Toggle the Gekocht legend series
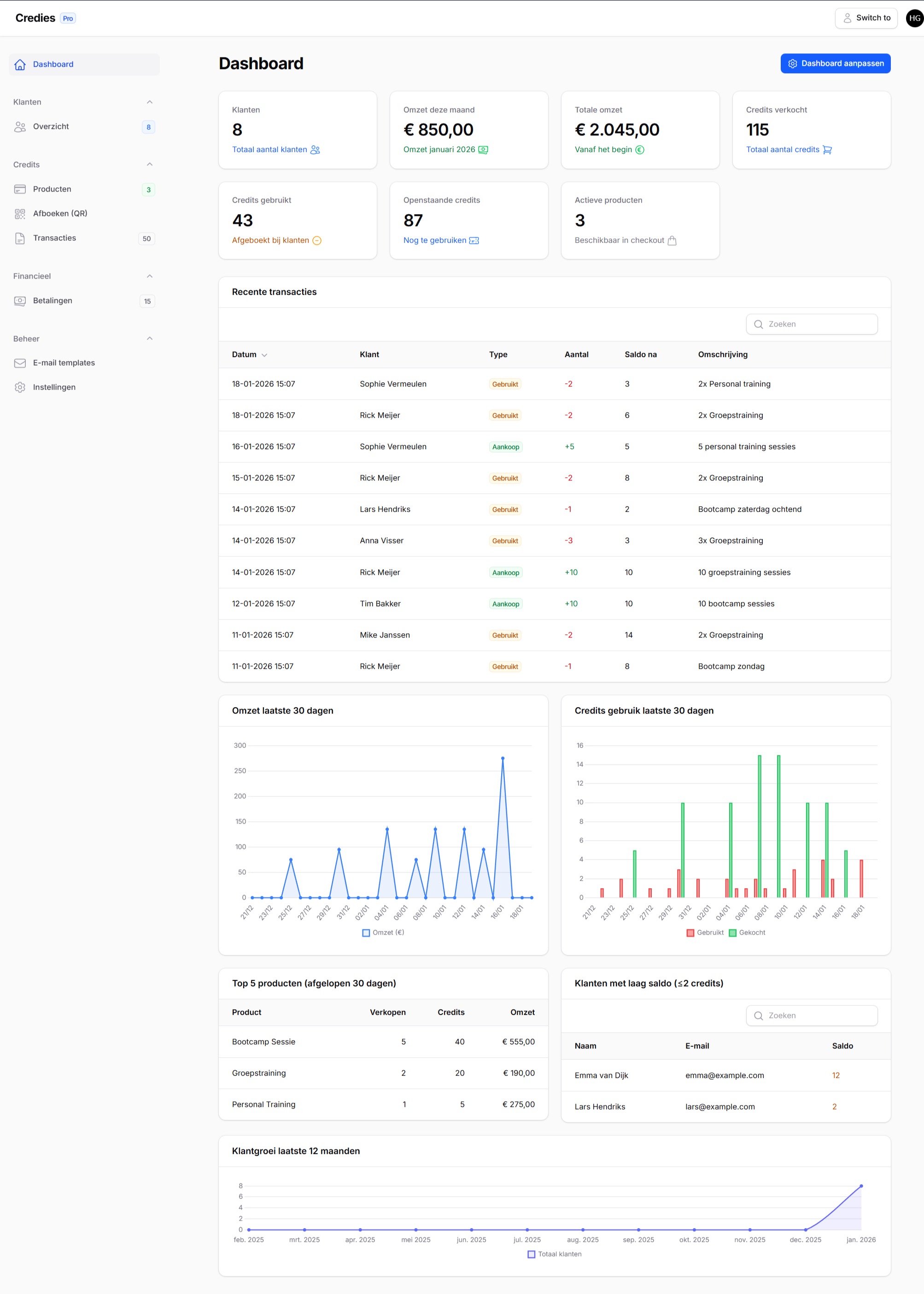The image size is (924, 1294). 747,933
